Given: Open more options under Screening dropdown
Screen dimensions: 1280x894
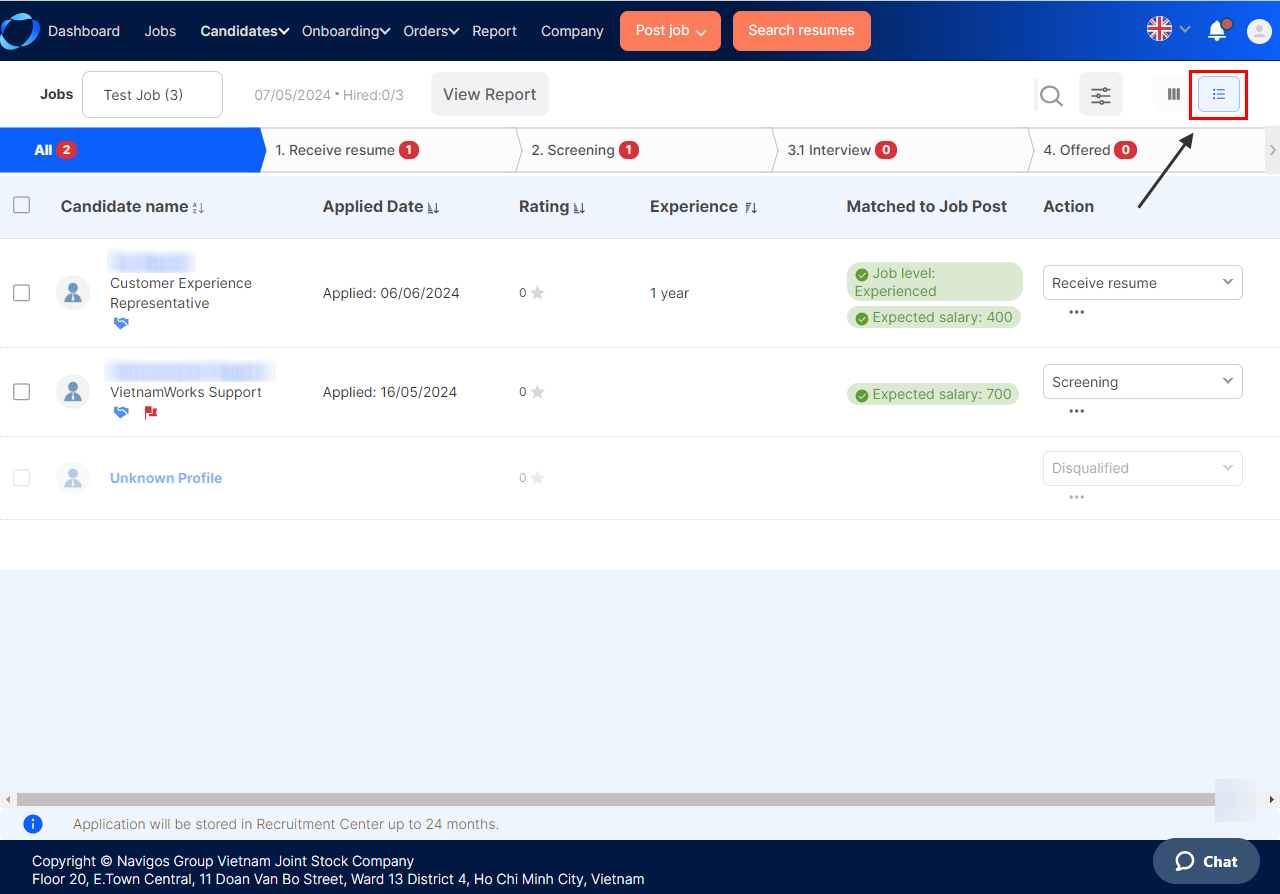Looking at the screenshot, I should (x=1076, y=411).
